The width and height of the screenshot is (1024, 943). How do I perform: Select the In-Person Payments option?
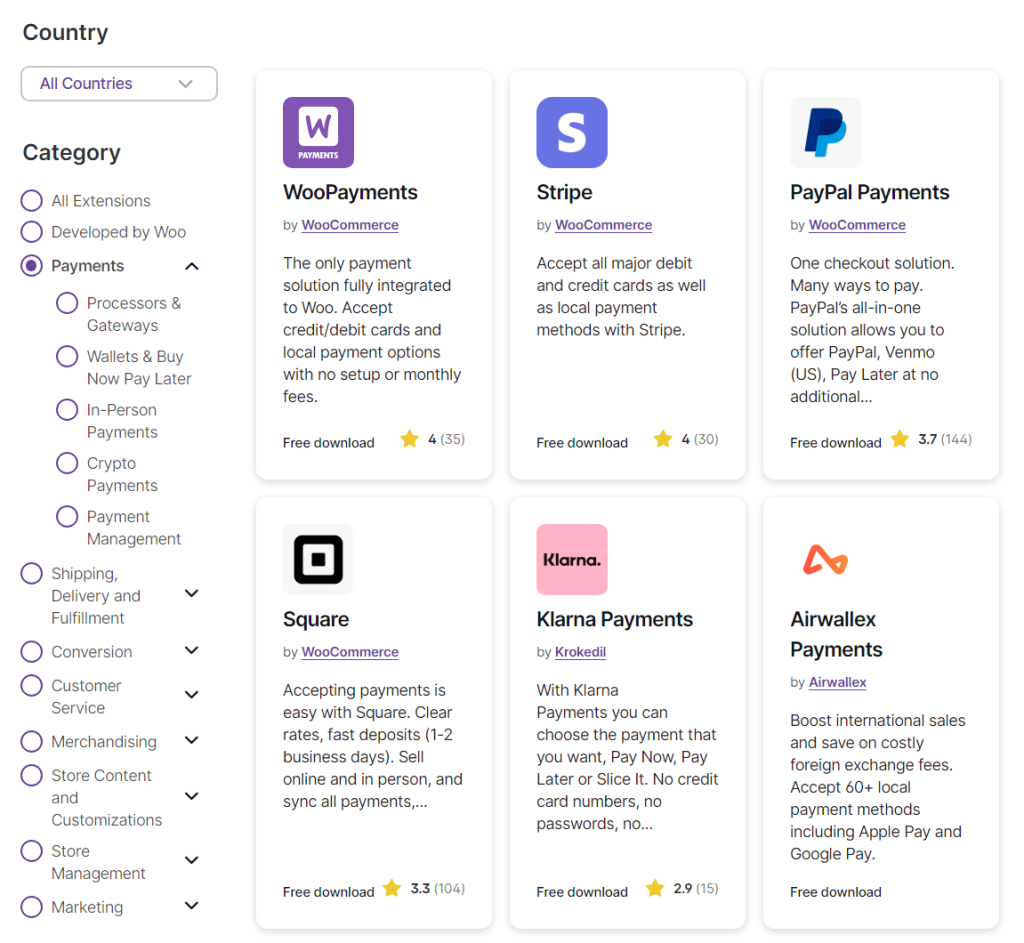(67, 409)
